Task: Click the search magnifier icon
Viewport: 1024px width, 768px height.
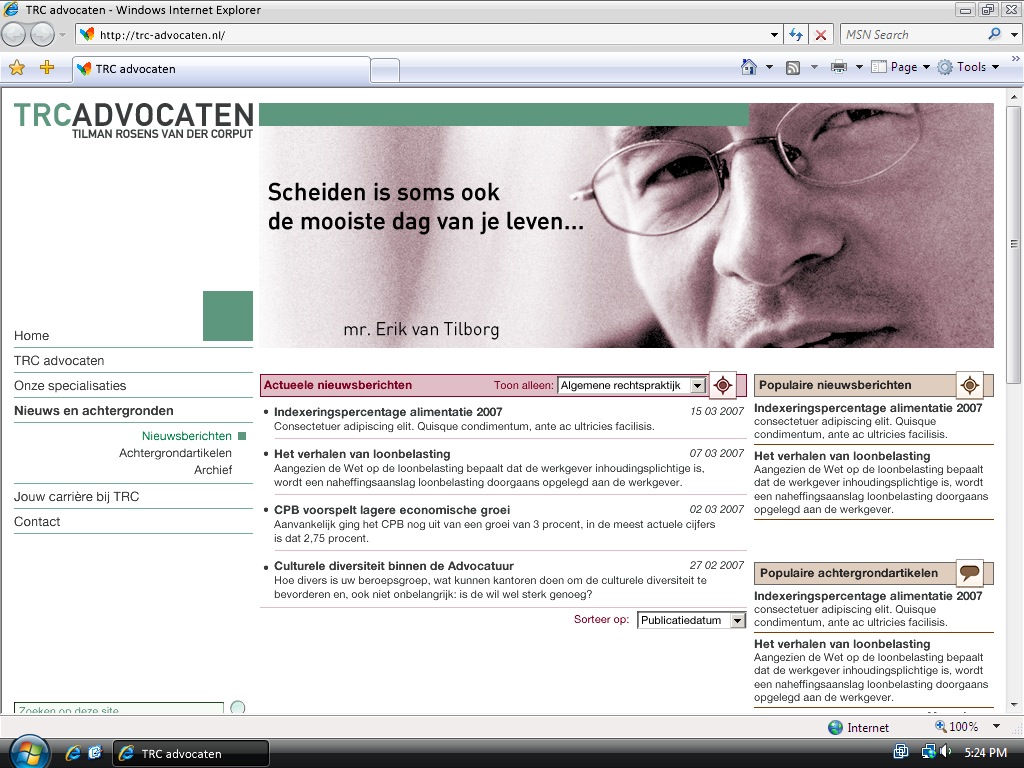Action: tap(995, 34)
